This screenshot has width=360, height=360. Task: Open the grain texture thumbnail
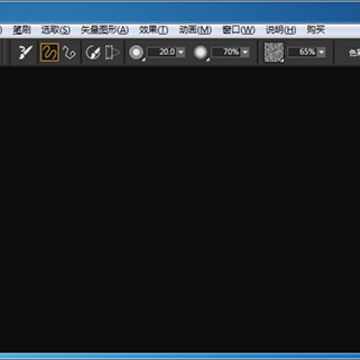click(274, 52)
